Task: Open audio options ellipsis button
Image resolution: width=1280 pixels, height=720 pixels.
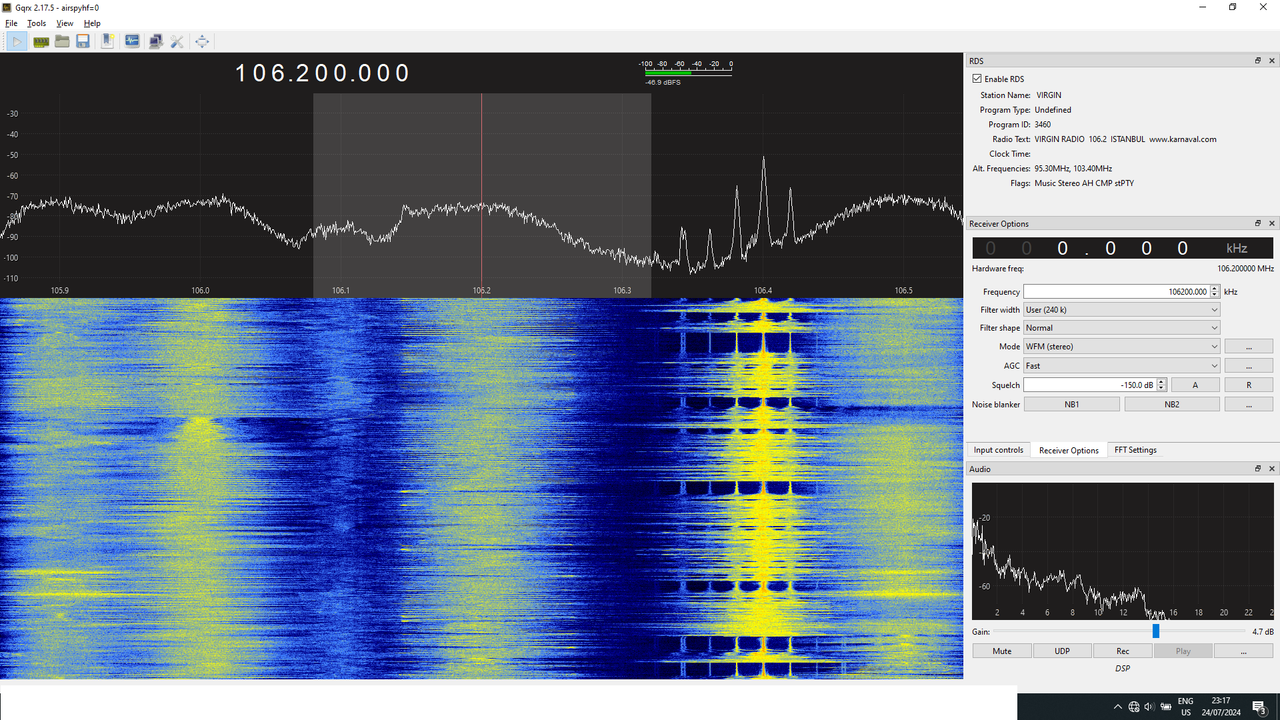Action: click(1244, 651)
